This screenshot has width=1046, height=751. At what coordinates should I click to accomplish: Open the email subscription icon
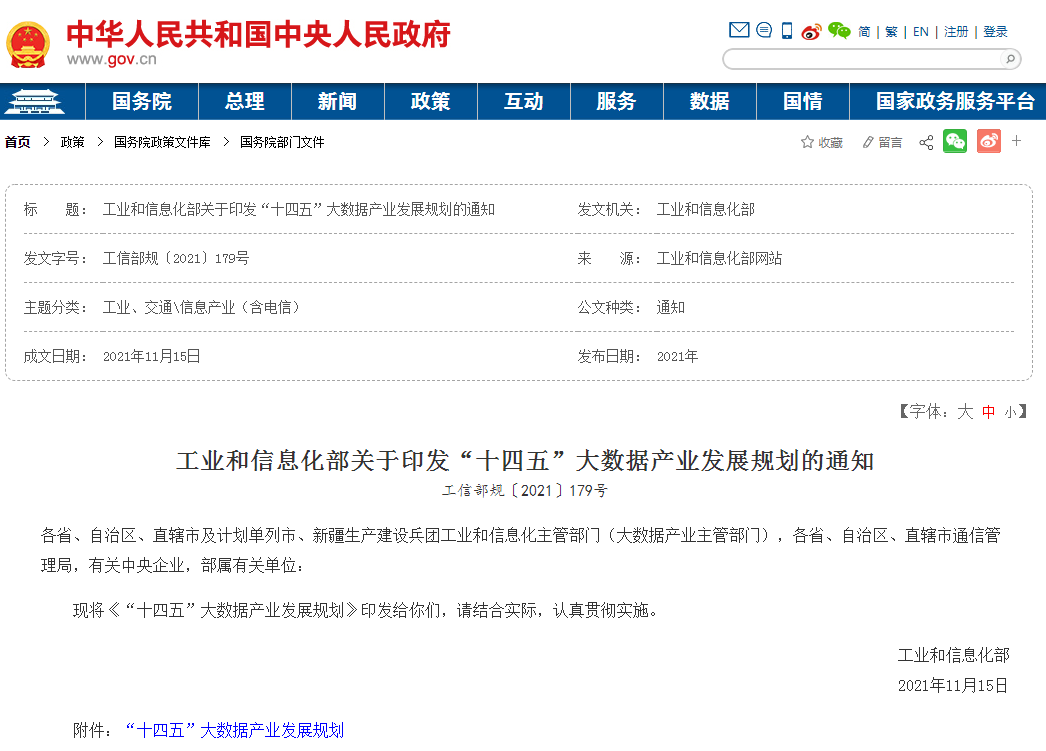point(738,30)
